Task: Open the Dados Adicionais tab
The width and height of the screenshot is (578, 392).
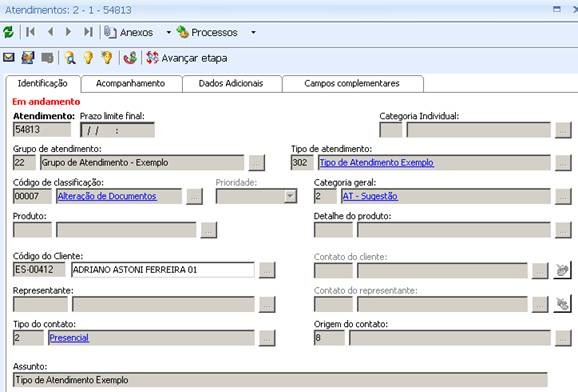Action: (x=231, y=84)
